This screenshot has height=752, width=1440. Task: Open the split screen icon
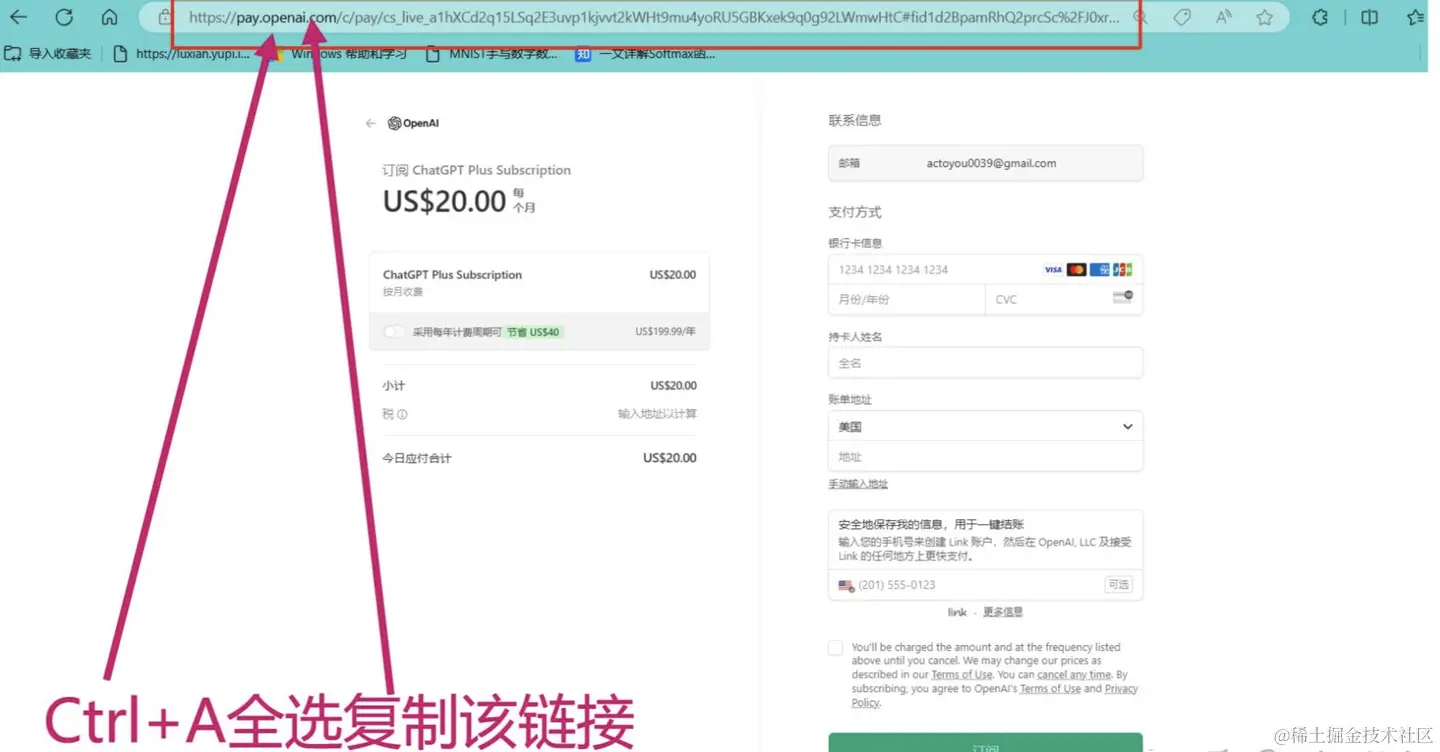[x=1370, y=17]
